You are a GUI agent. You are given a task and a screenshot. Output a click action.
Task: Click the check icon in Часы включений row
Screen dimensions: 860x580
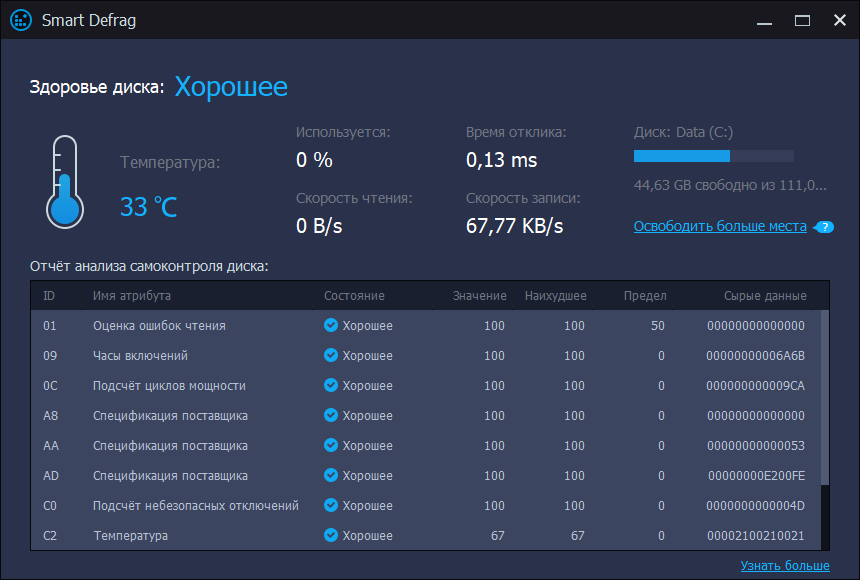pyautogui.click(x=331, y=355)
